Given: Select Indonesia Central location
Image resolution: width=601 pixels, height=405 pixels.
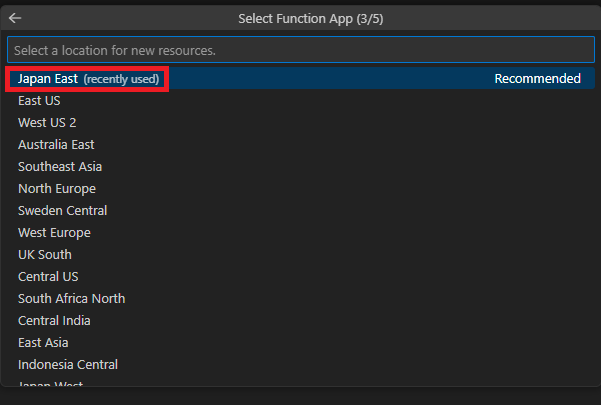Looking at the screenshot, I should [x=67, y=365].
